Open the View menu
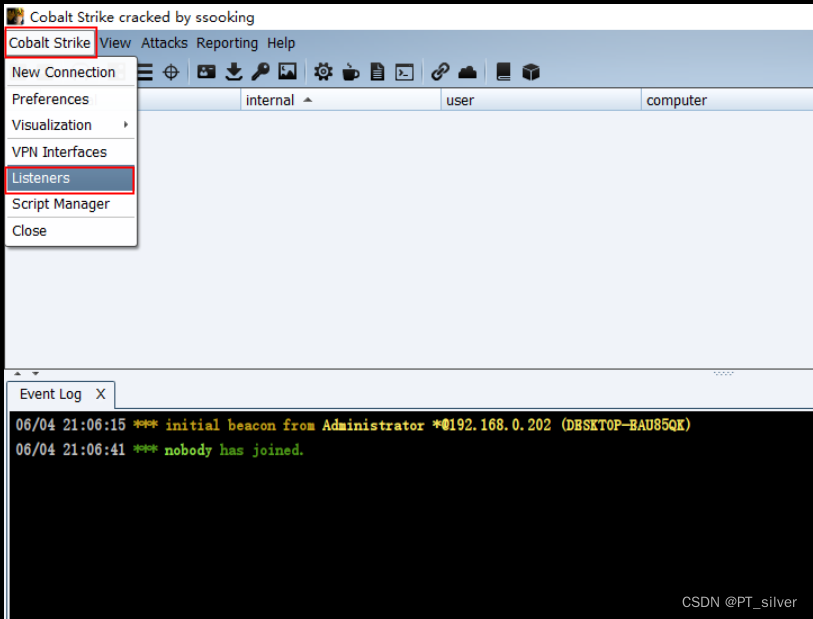This screenshot has width=813, height=619. tap(116, 43)
